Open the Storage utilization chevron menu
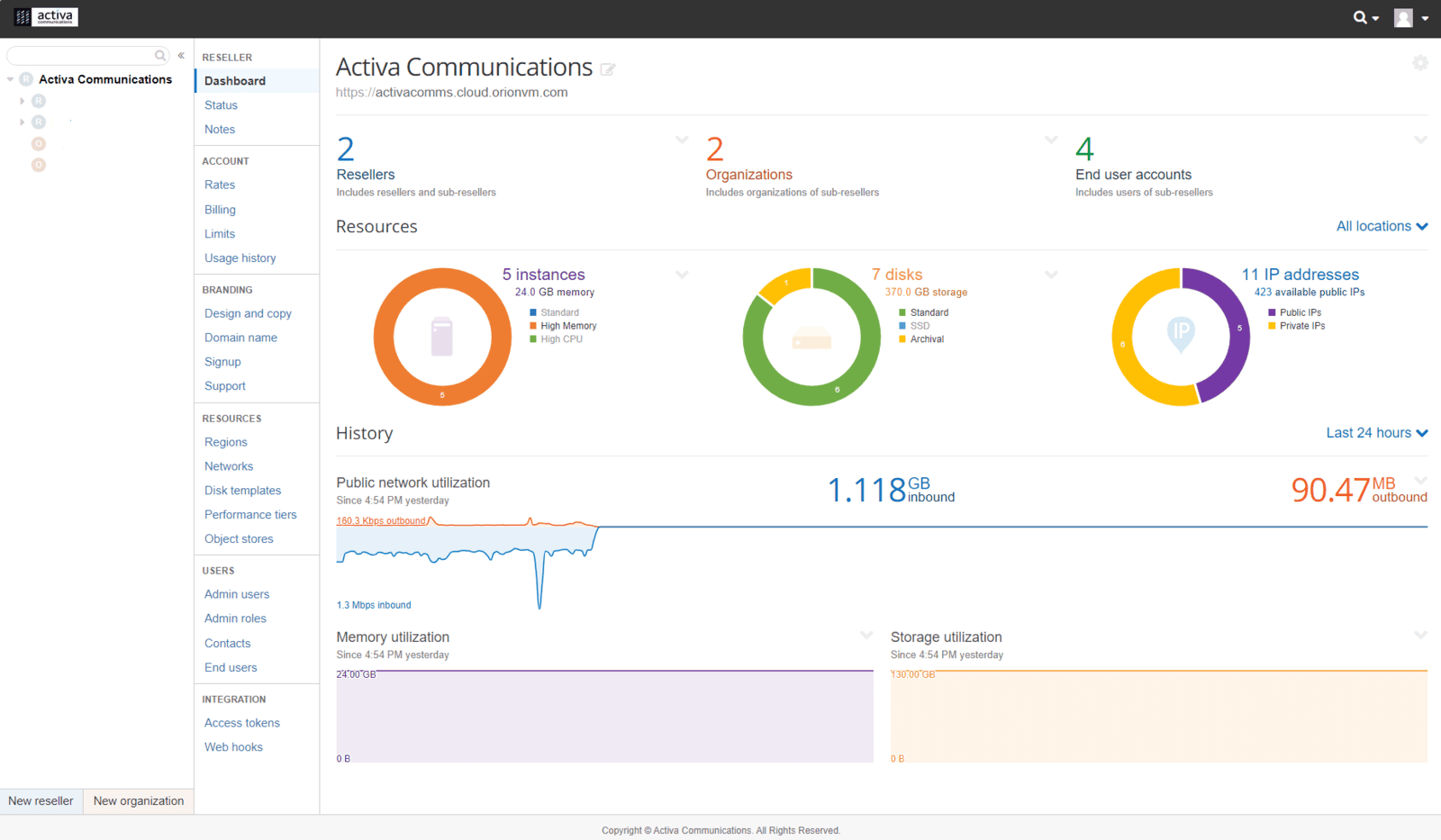The width and height of the screenshot is (1441, 840). tap(1420, 635)
